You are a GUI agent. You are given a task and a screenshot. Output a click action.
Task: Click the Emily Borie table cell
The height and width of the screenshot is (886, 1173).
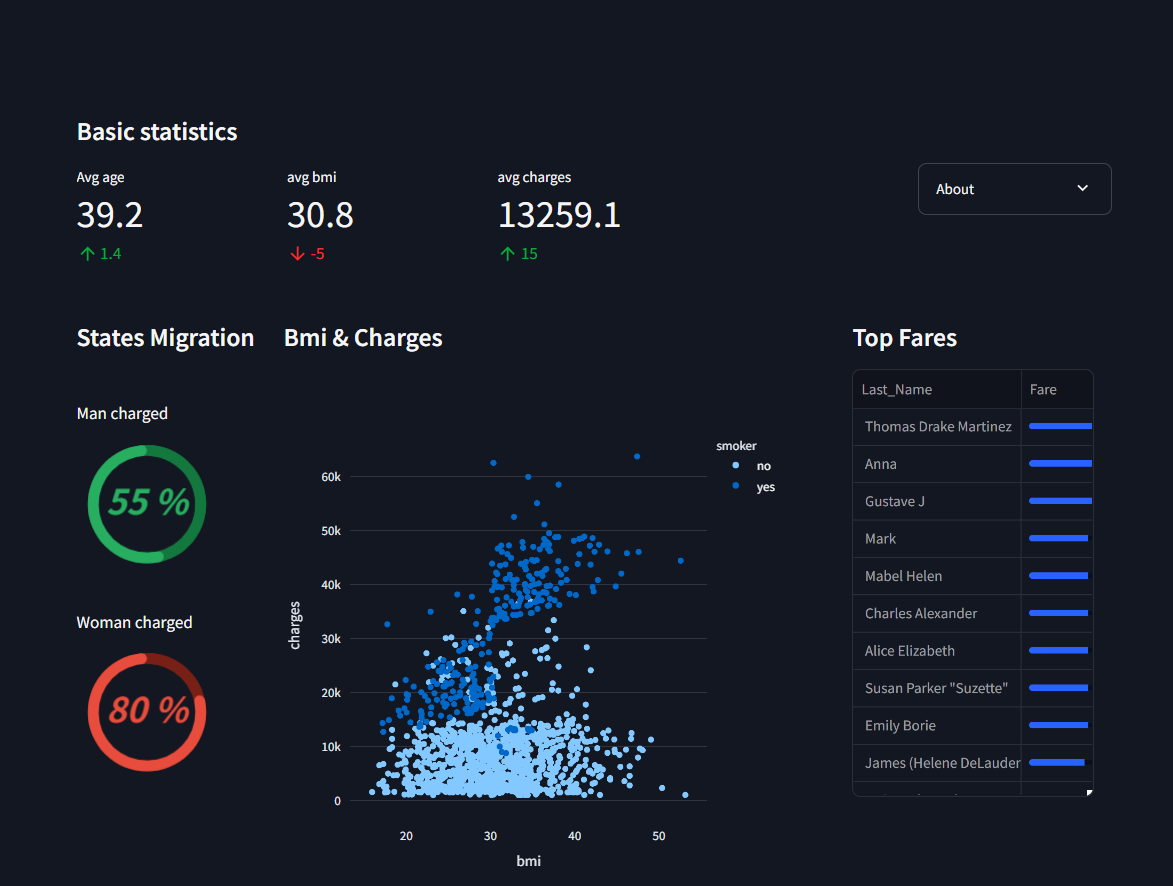pos(937,726)
